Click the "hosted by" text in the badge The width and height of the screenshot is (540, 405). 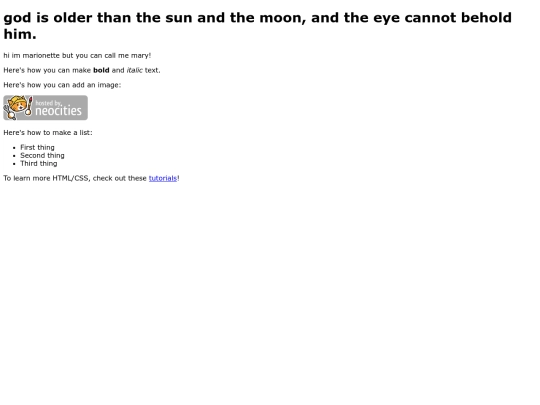click(49, 103)
